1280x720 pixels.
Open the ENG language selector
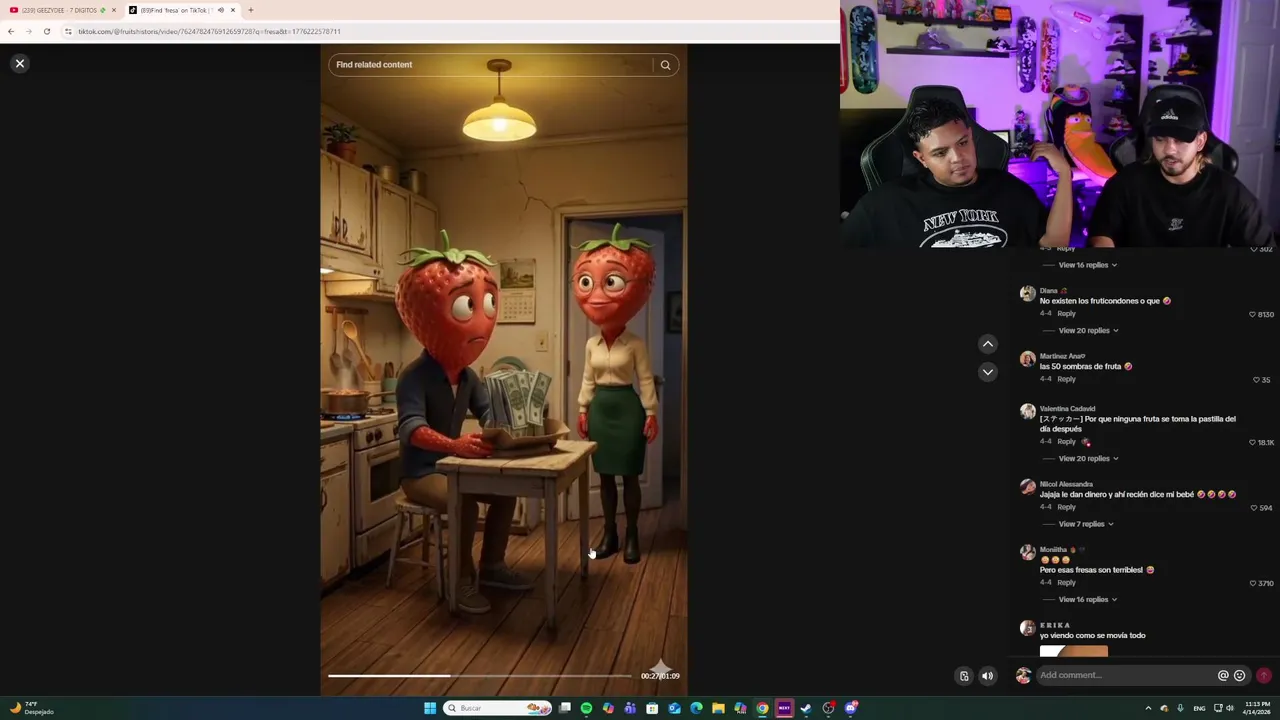pyautogui.click(x=1199, y=708)
